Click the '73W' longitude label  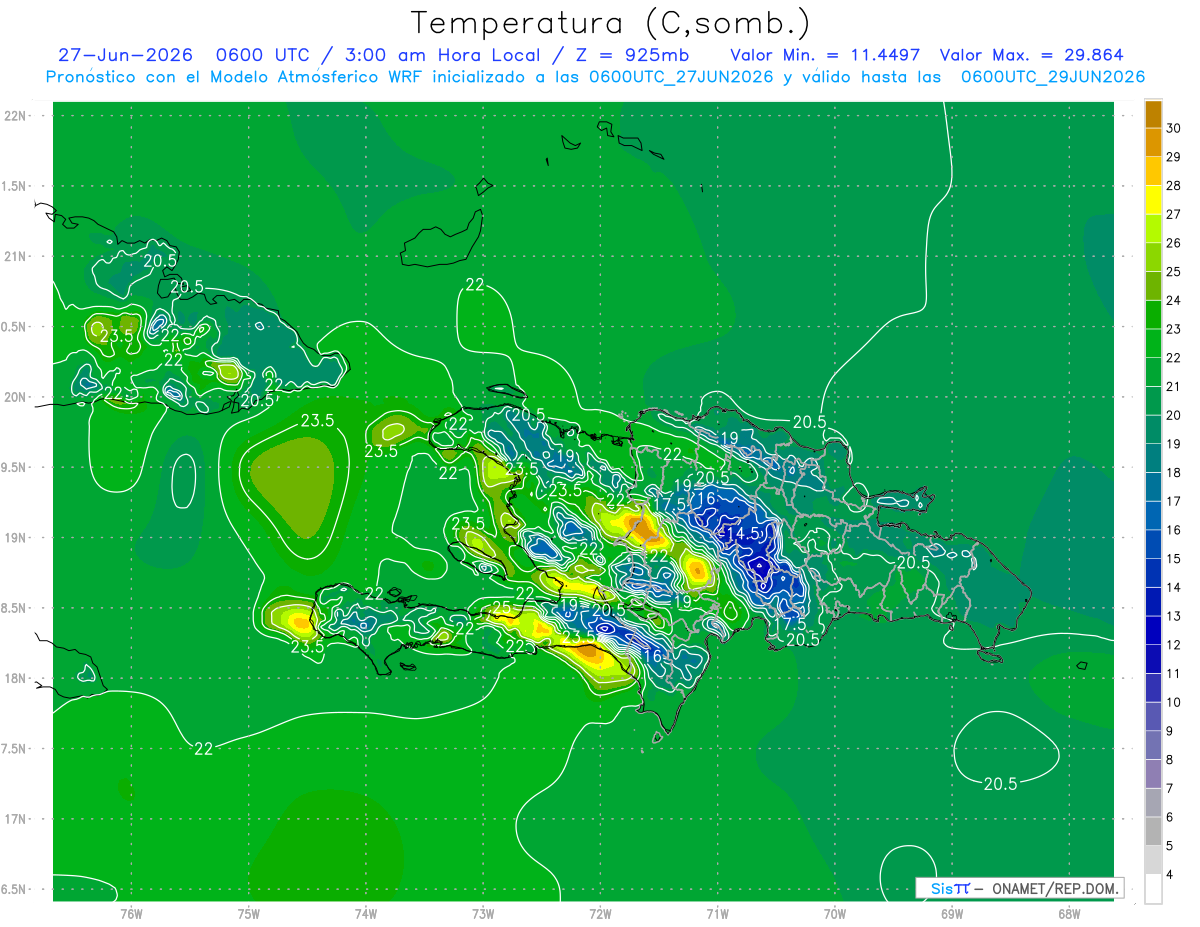[483, 913]
